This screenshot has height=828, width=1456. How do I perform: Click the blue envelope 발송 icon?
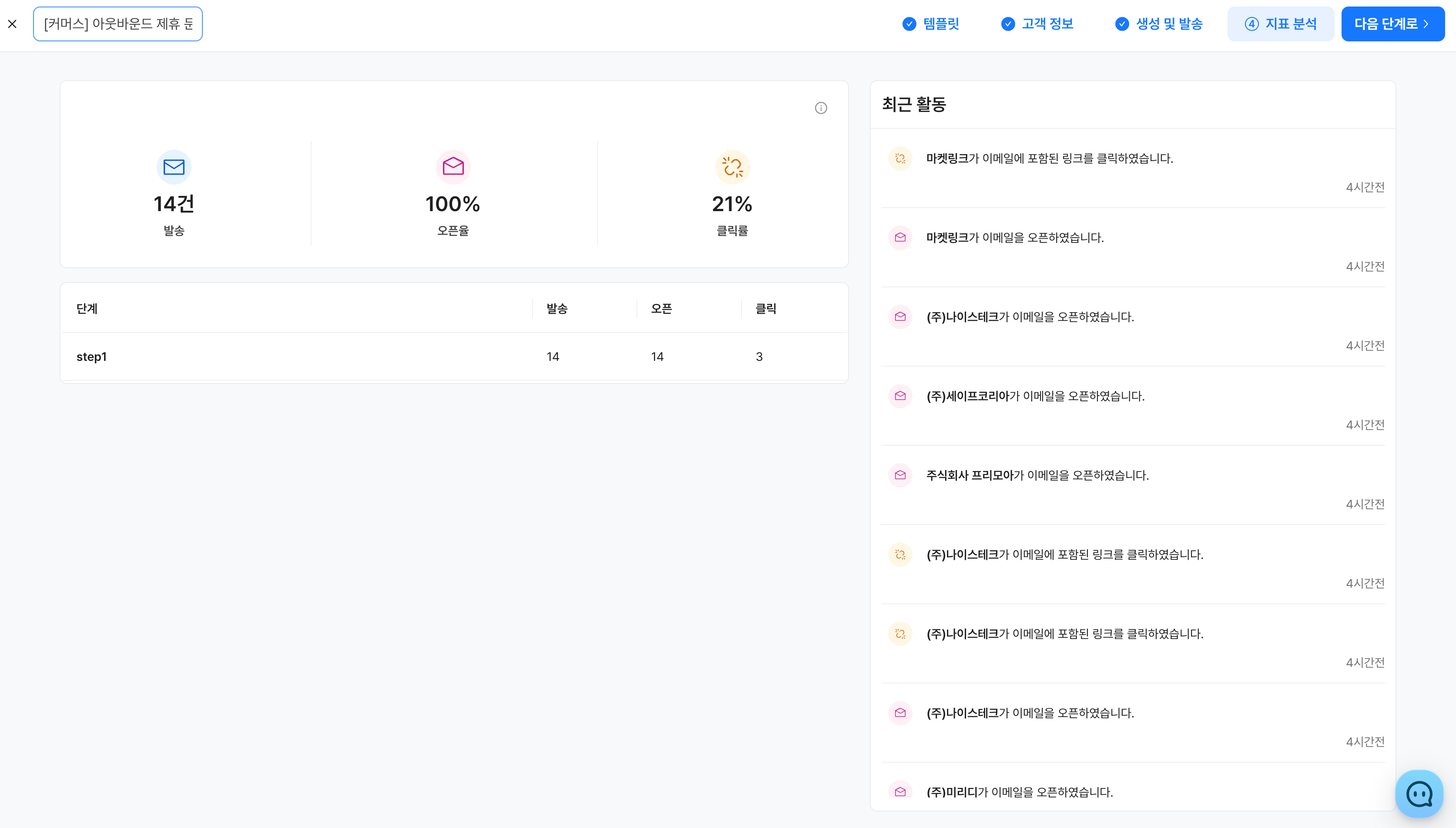click(x=173, y=167)
